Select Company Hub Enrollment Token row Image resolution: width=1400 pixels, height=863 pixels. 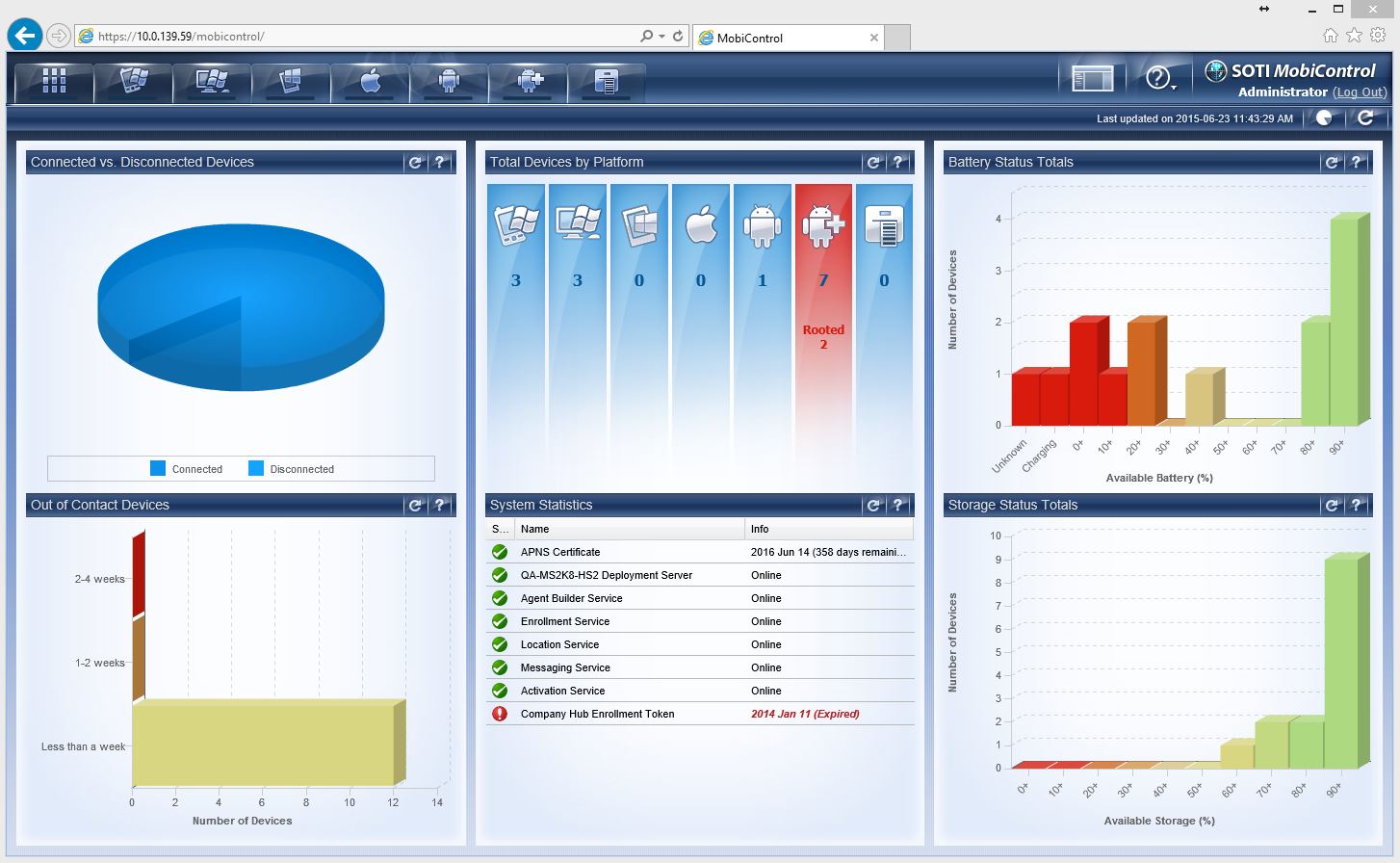point(700,714)
